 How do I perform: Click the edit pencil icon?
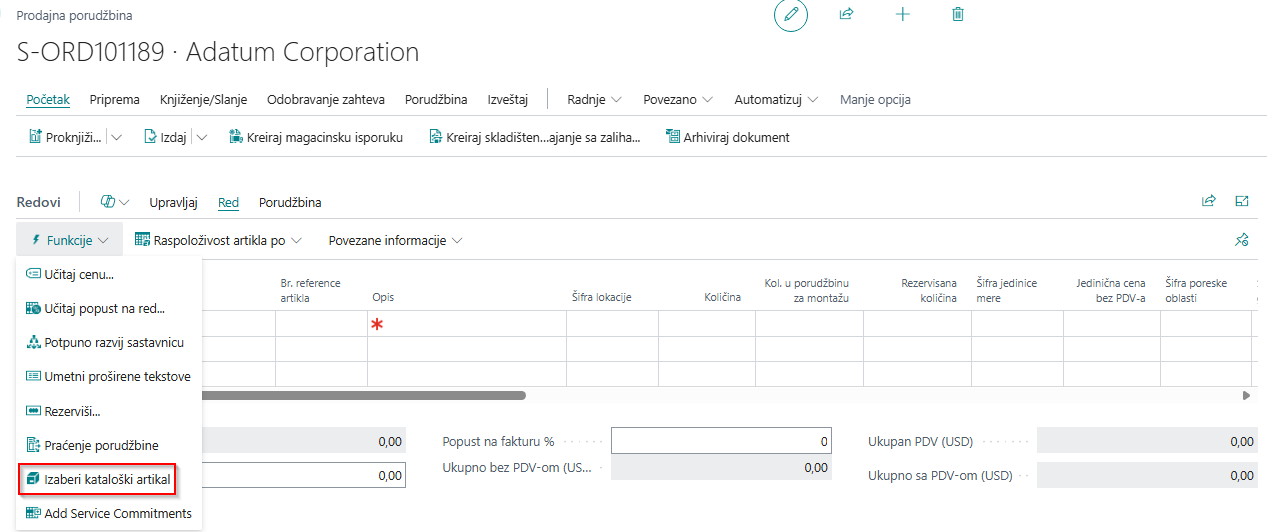coord(790,15)
